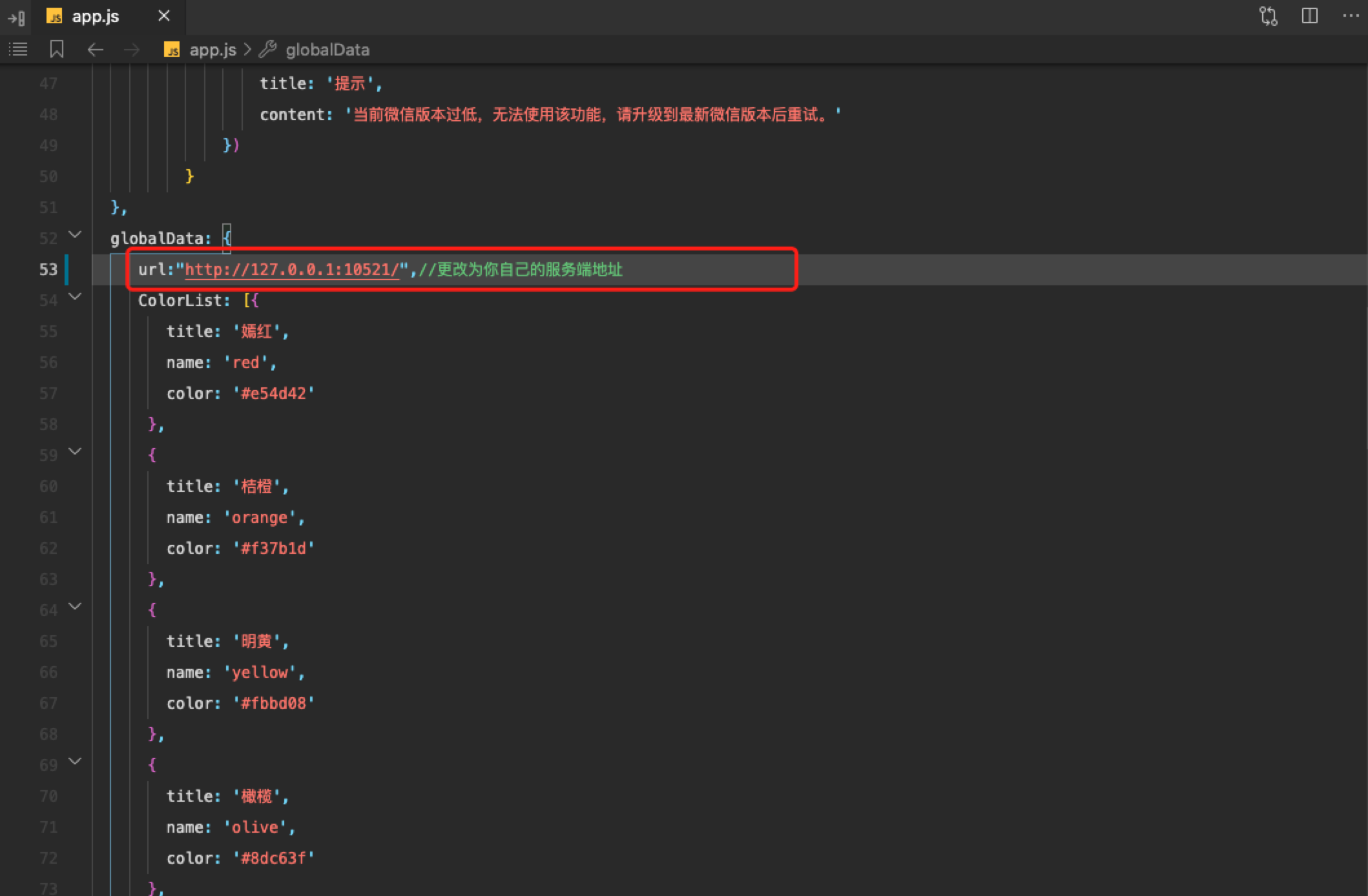The width and height of the screenshot is (1368, 896).
Task: Select the app.js editor tab
Action: pos(95,17)
